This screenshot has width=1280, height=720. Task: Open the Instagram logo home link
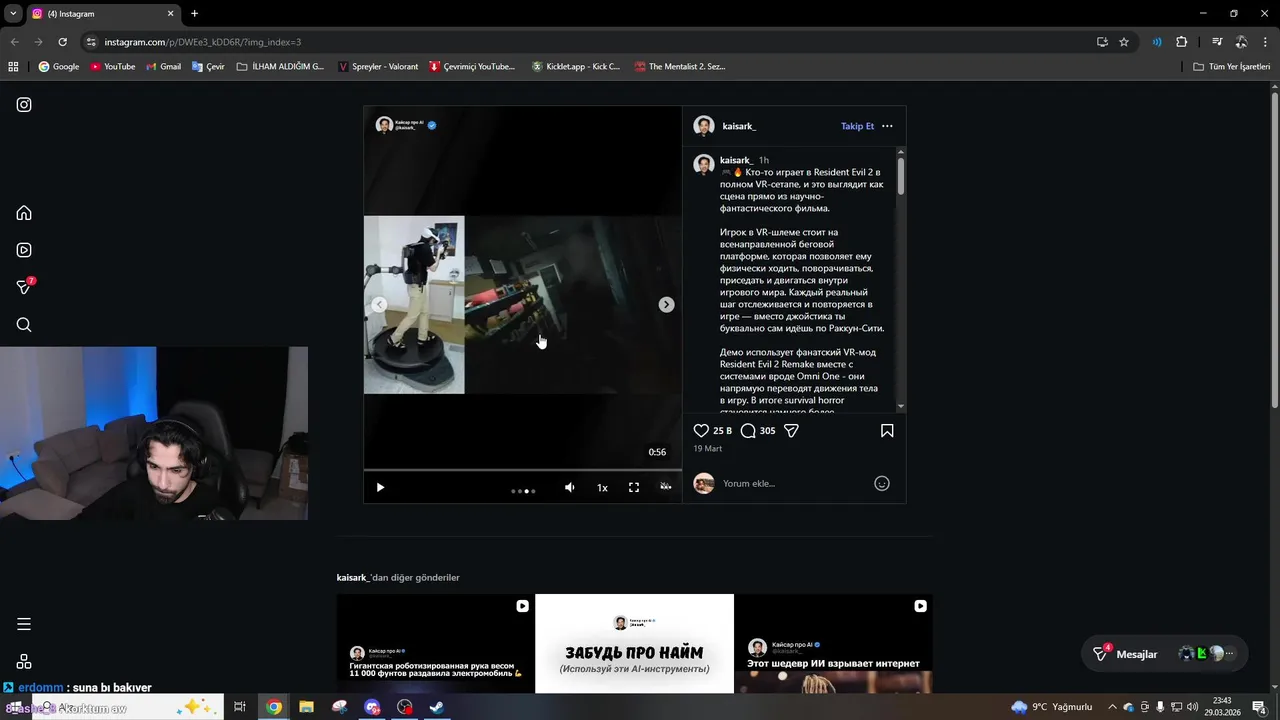click(24, 105)
